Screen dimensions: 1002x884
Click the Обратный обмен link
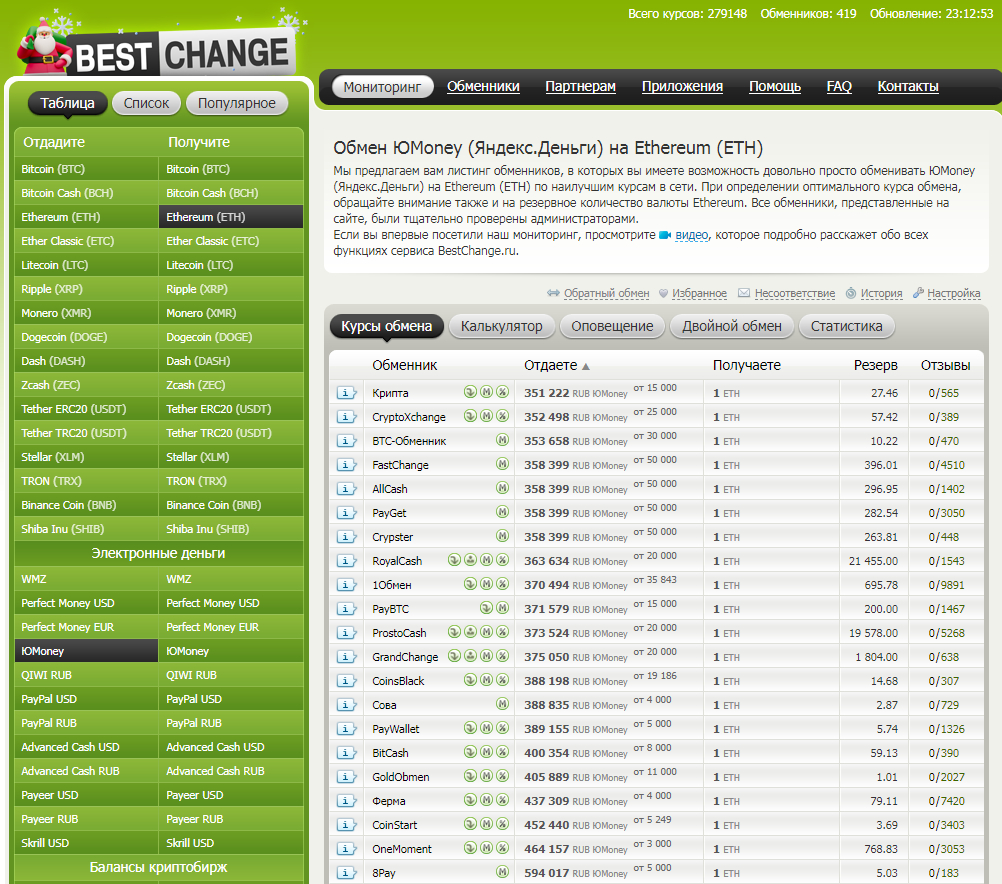tap(606, 293)
